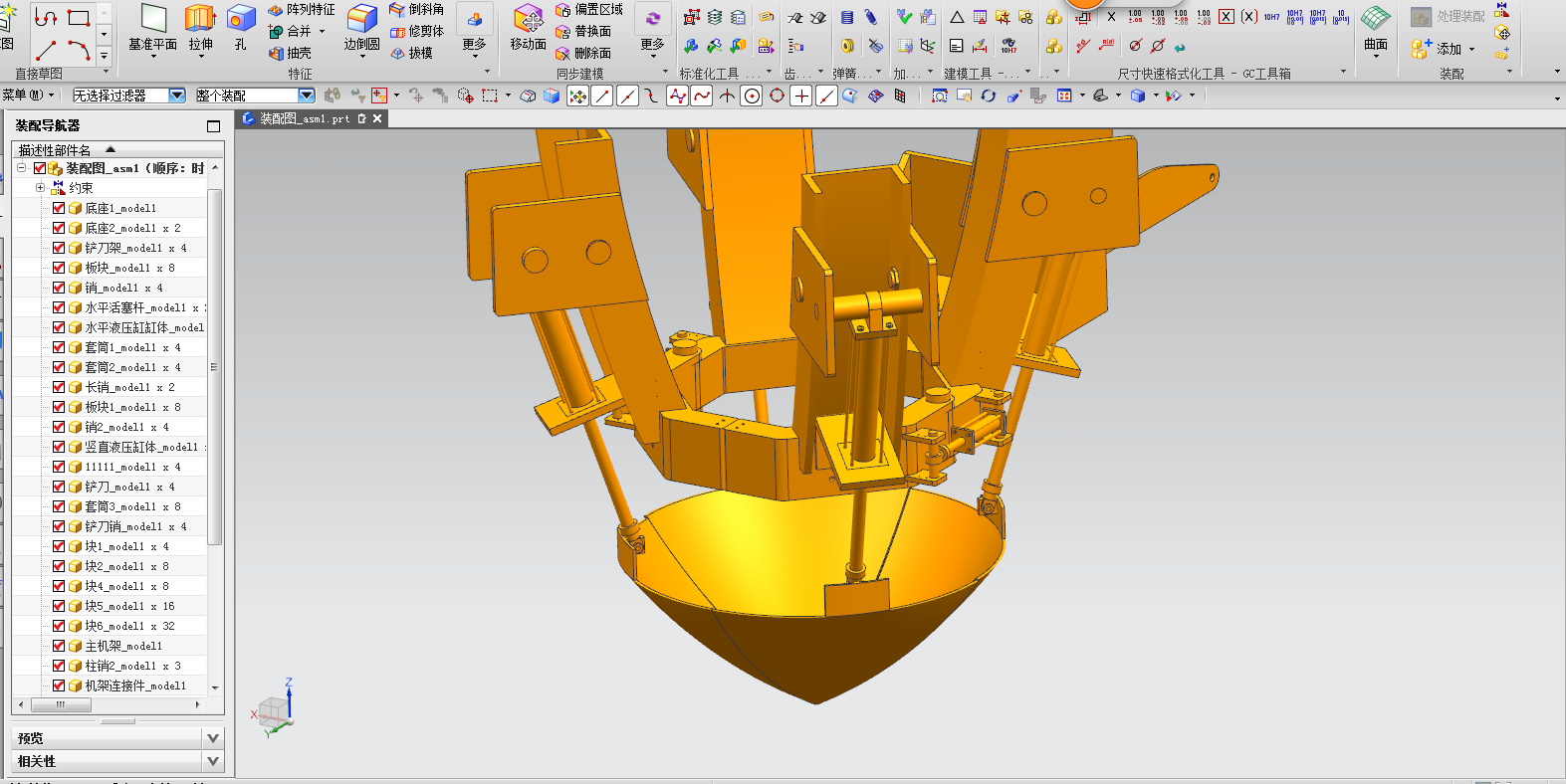The height and width of the screenshot is (784, 1566).
Task: Choose the 孔 hole feature tool
Action: click(241, 28)
